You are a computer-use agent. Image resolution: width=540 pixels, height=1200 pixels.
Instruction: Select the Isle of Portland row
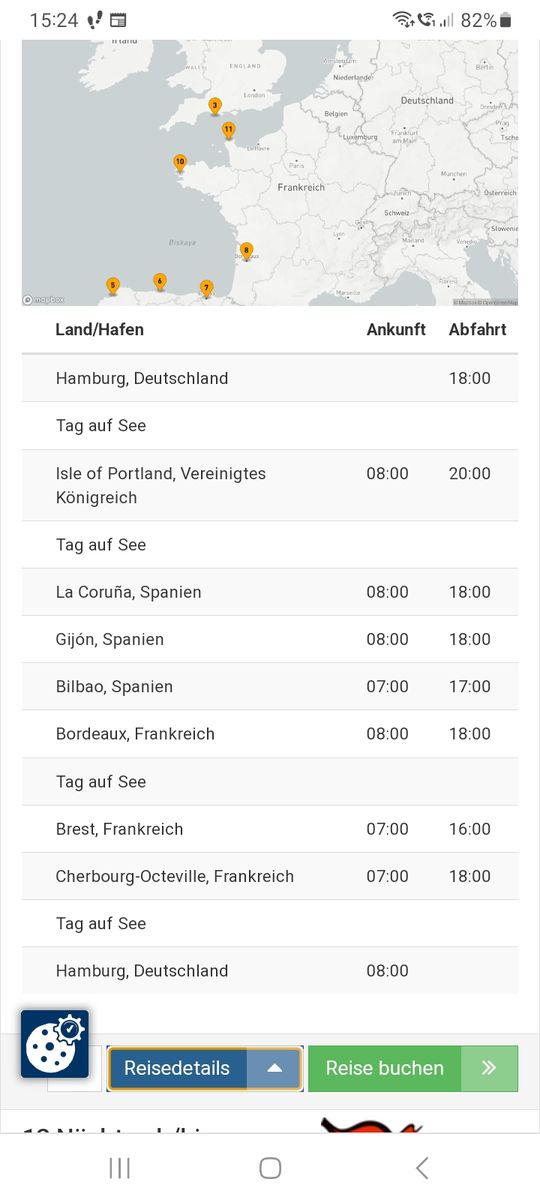point(270,485)
